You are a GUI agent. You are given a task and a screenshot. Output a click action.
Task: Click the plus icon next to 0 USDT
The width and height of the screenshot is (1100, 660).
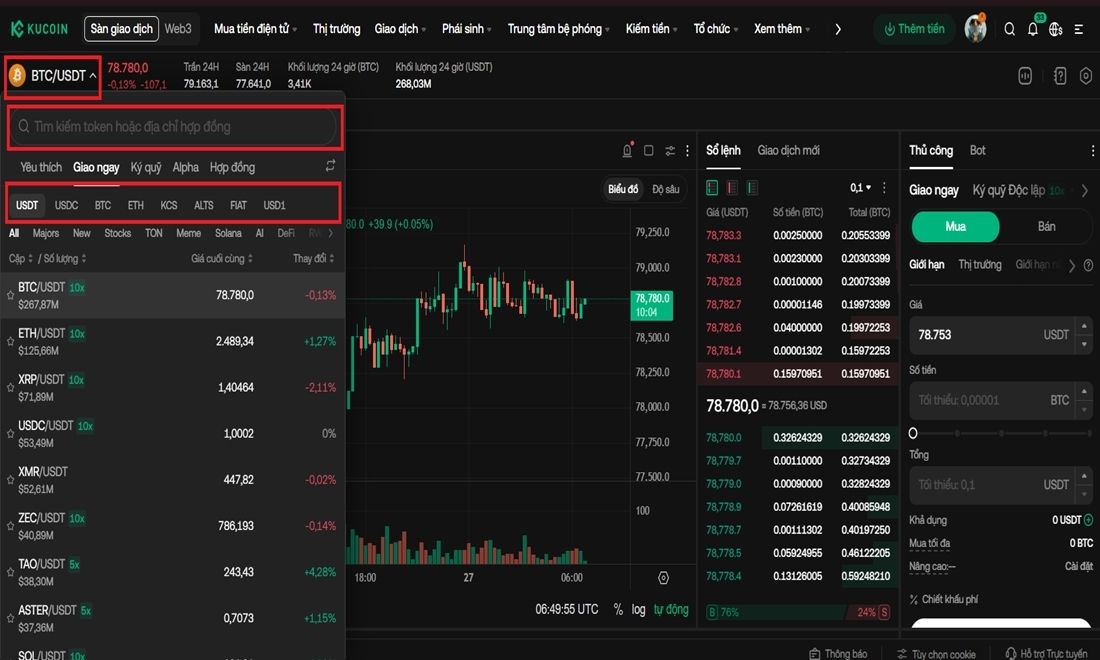coord(1089,520)
